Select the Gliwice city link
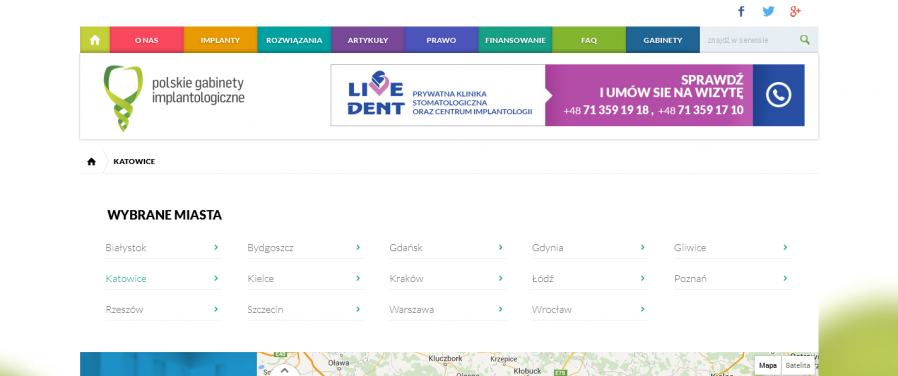The width and height of the screenshot is (898, 376). click(x=690, y=248)
